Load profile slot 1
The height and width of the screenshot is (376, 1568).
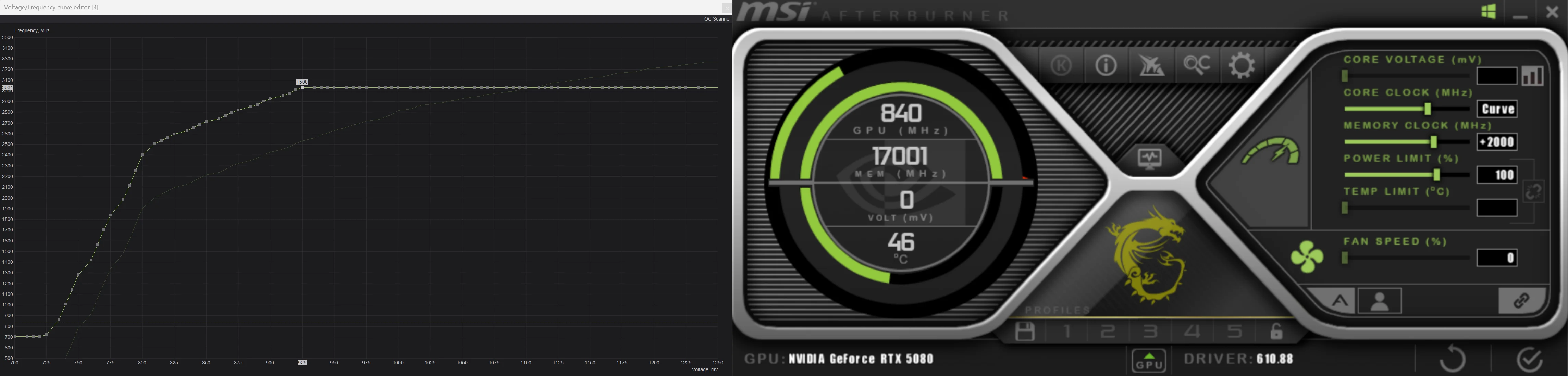[x=1067, y=331]
